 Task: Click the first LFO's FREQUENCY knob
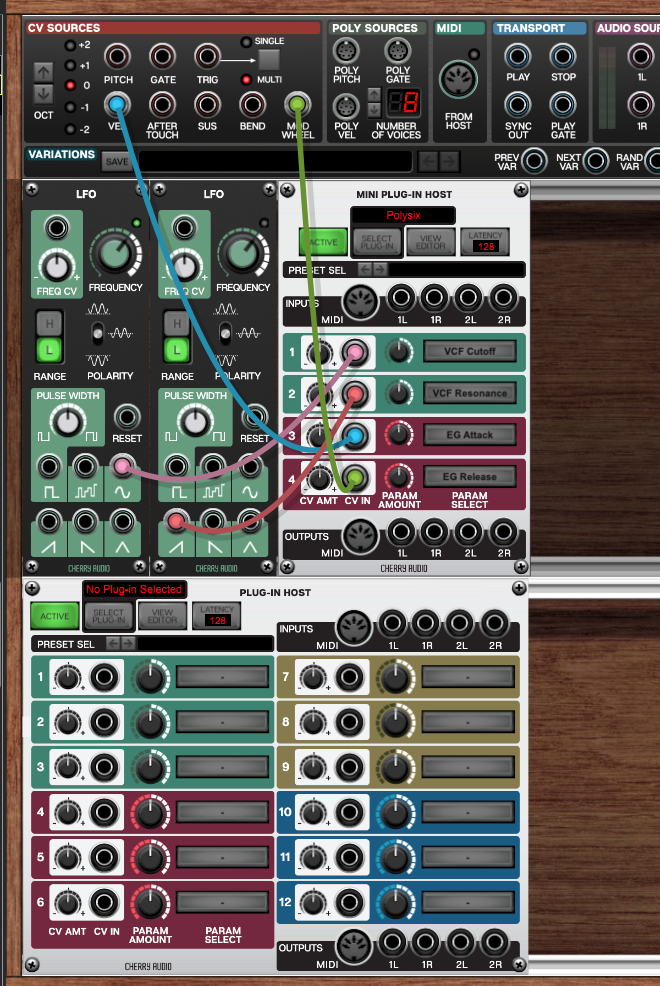pyautogui.click(x=115, y=254)
